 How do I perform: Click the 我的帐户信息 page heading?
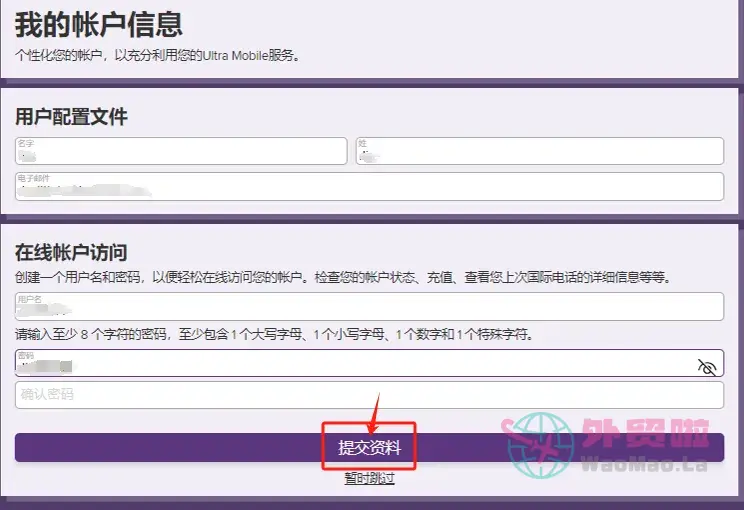tap(98, 24)
